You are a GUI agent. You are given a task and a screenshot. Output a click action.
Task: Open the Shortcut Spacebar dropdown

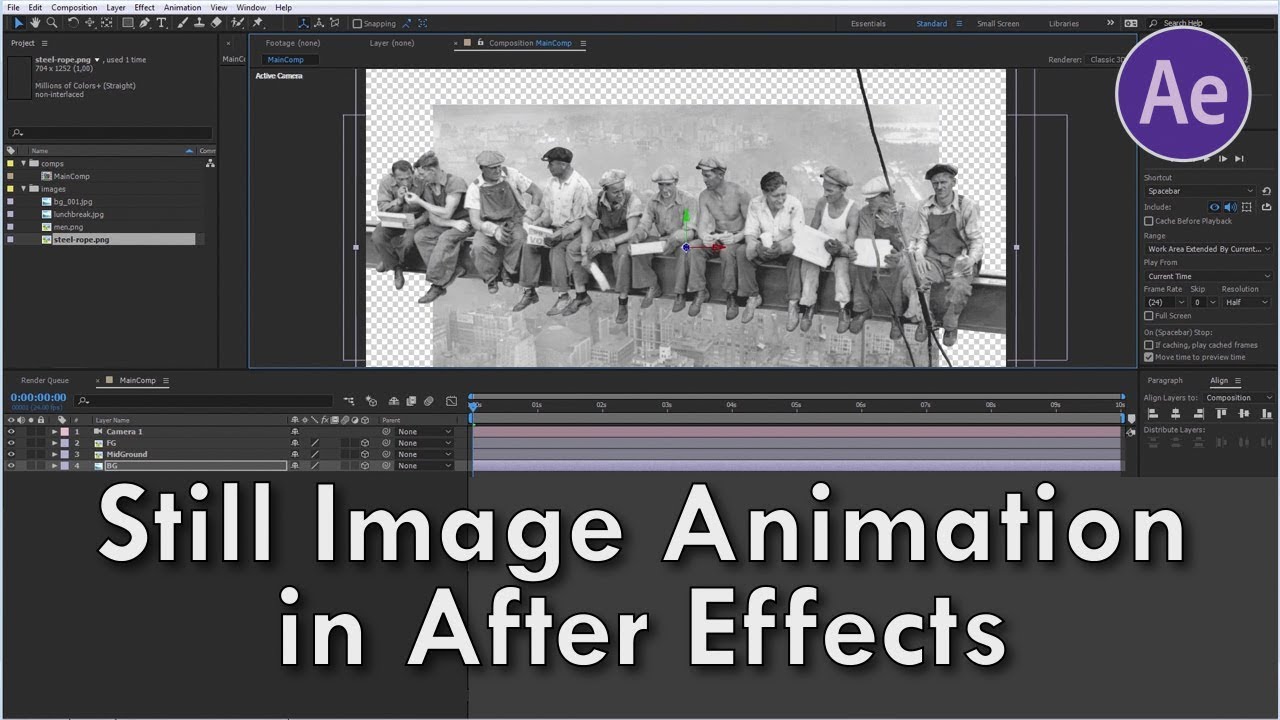click(1199, 191)
